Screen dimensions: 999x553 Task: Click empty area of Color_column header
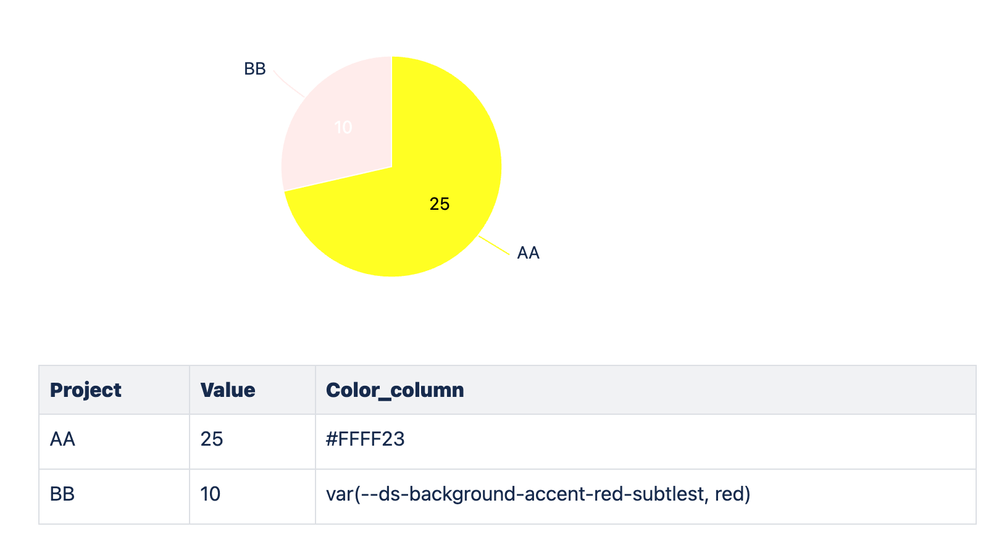[x=720, y=390]
